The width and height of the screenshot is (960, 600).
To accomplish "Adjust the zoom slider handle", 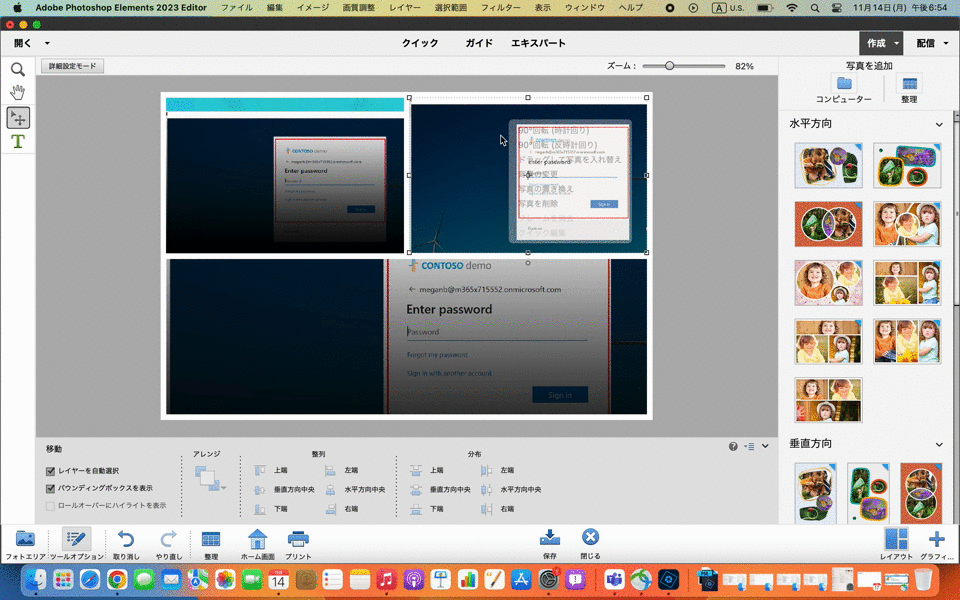I will tap(669, 66).
